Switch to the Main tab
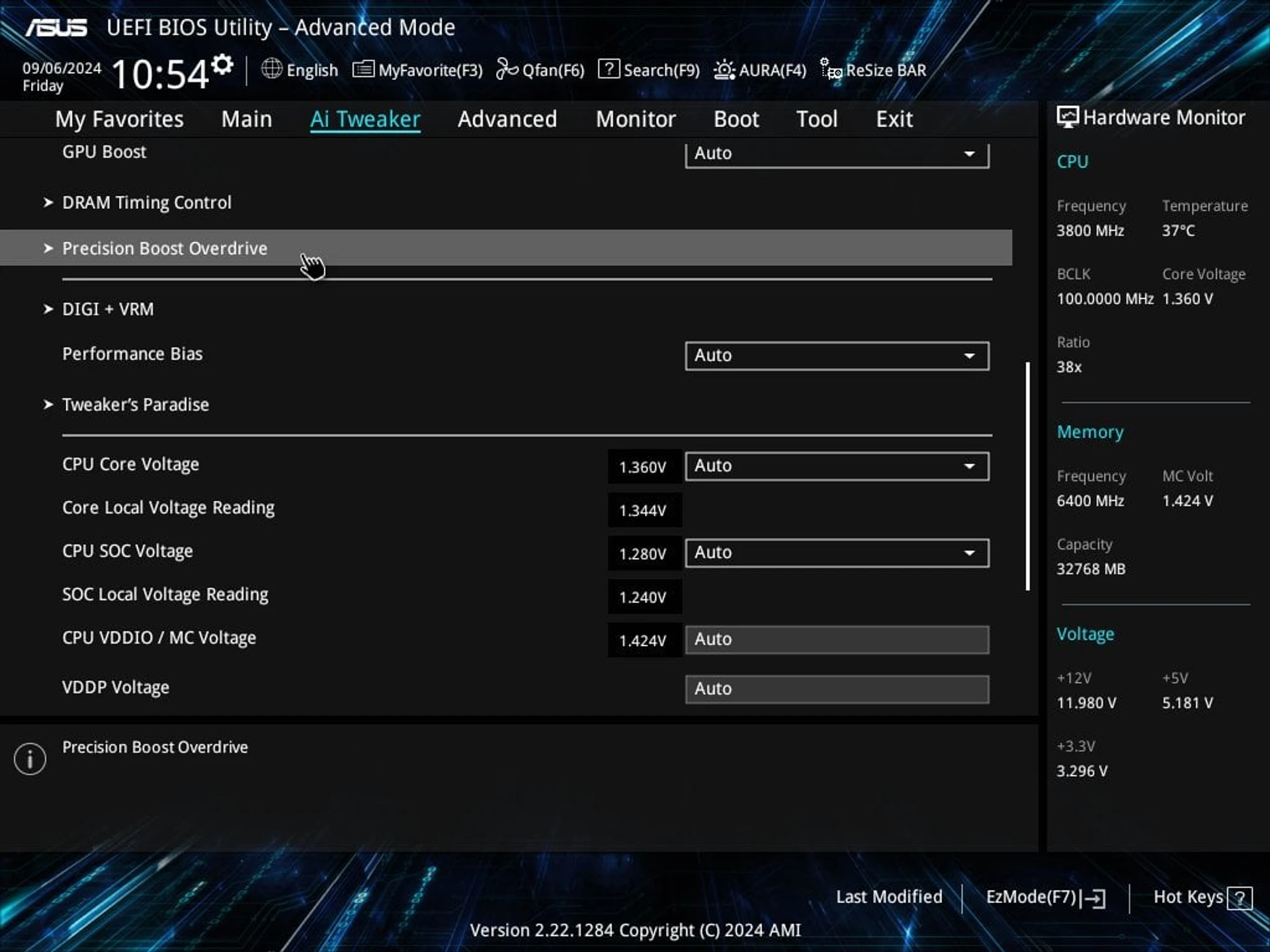This screenshot has height=952, width=1270. tap(247, 119)
